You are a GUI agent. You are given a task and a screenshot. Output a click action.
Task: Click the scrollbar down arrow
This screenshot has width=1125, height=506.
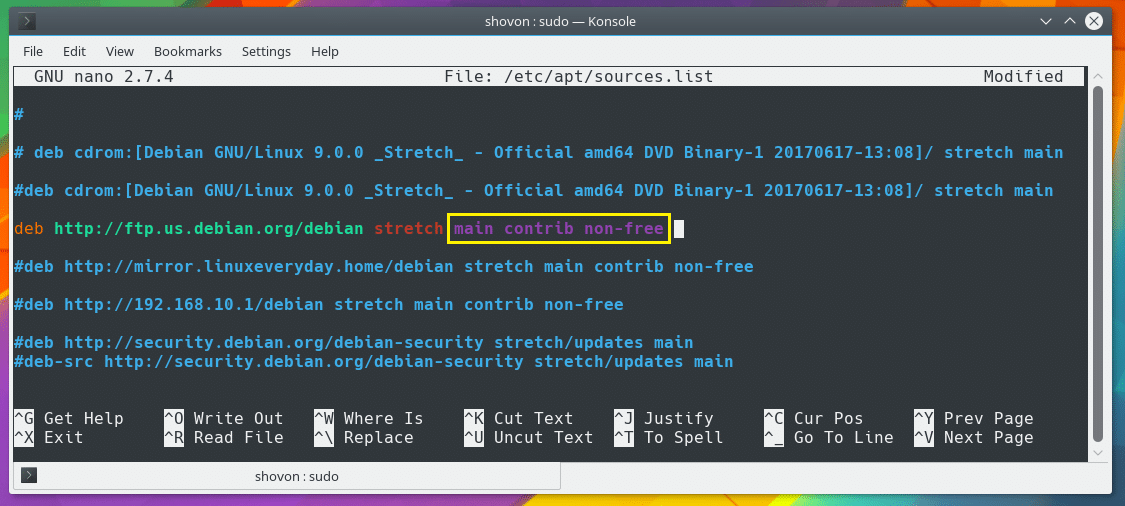pyautogui.click(x=1098, y=452)
